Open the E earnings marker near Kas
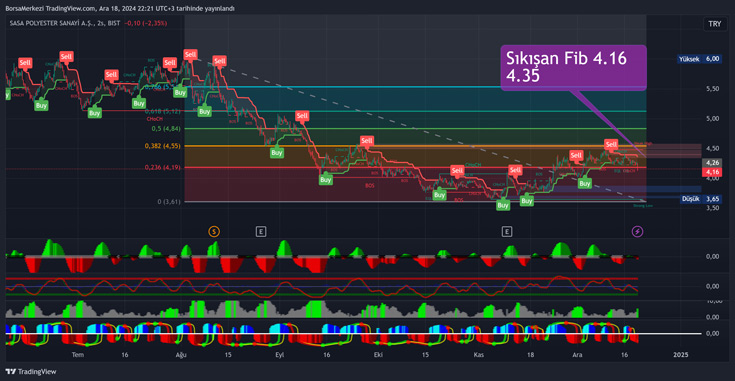 pos(507,232)
